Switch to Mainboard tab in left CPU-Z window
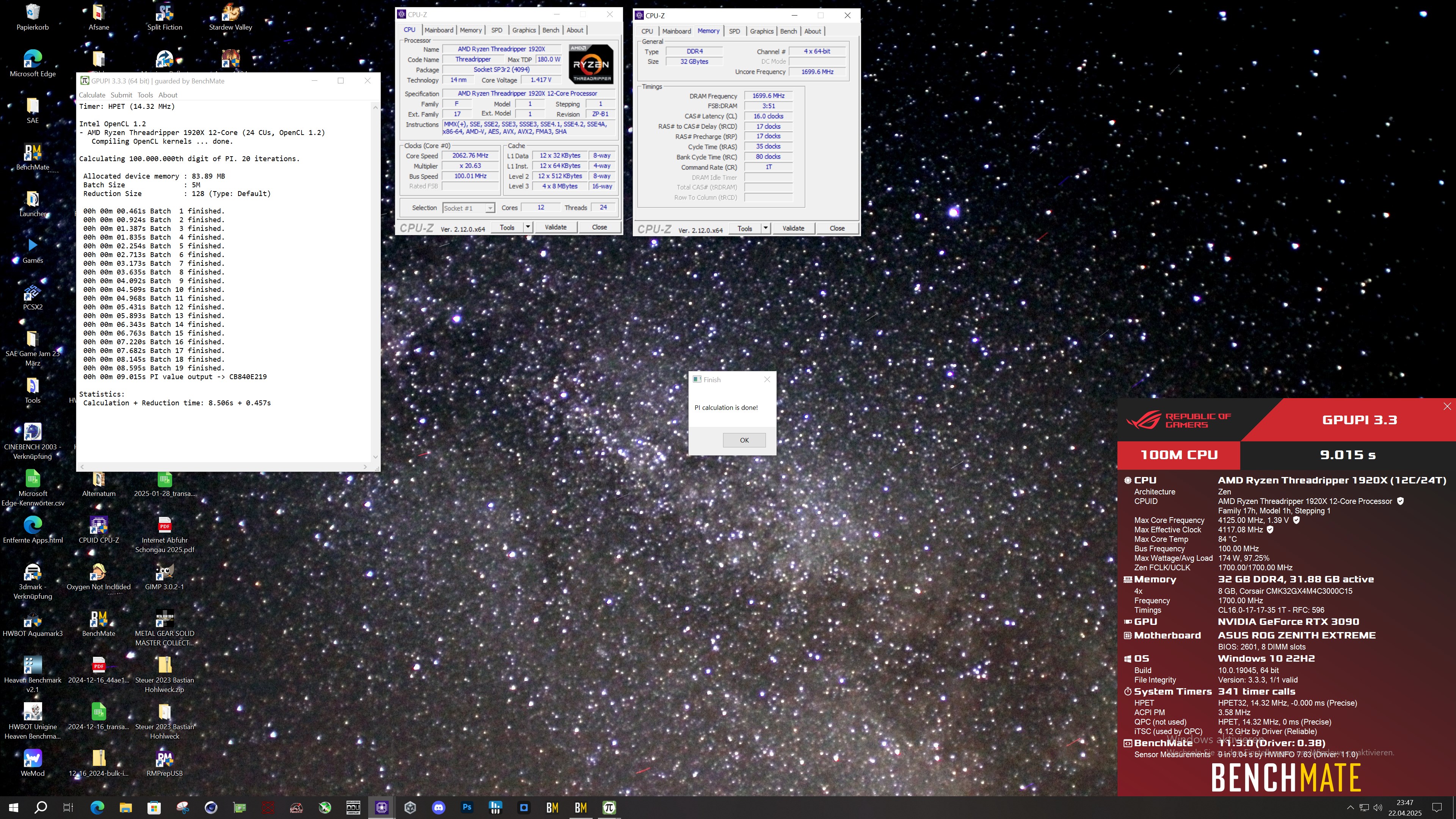Image resolution: width=1456 pixels, height=819 pixels. pos(439,30)
